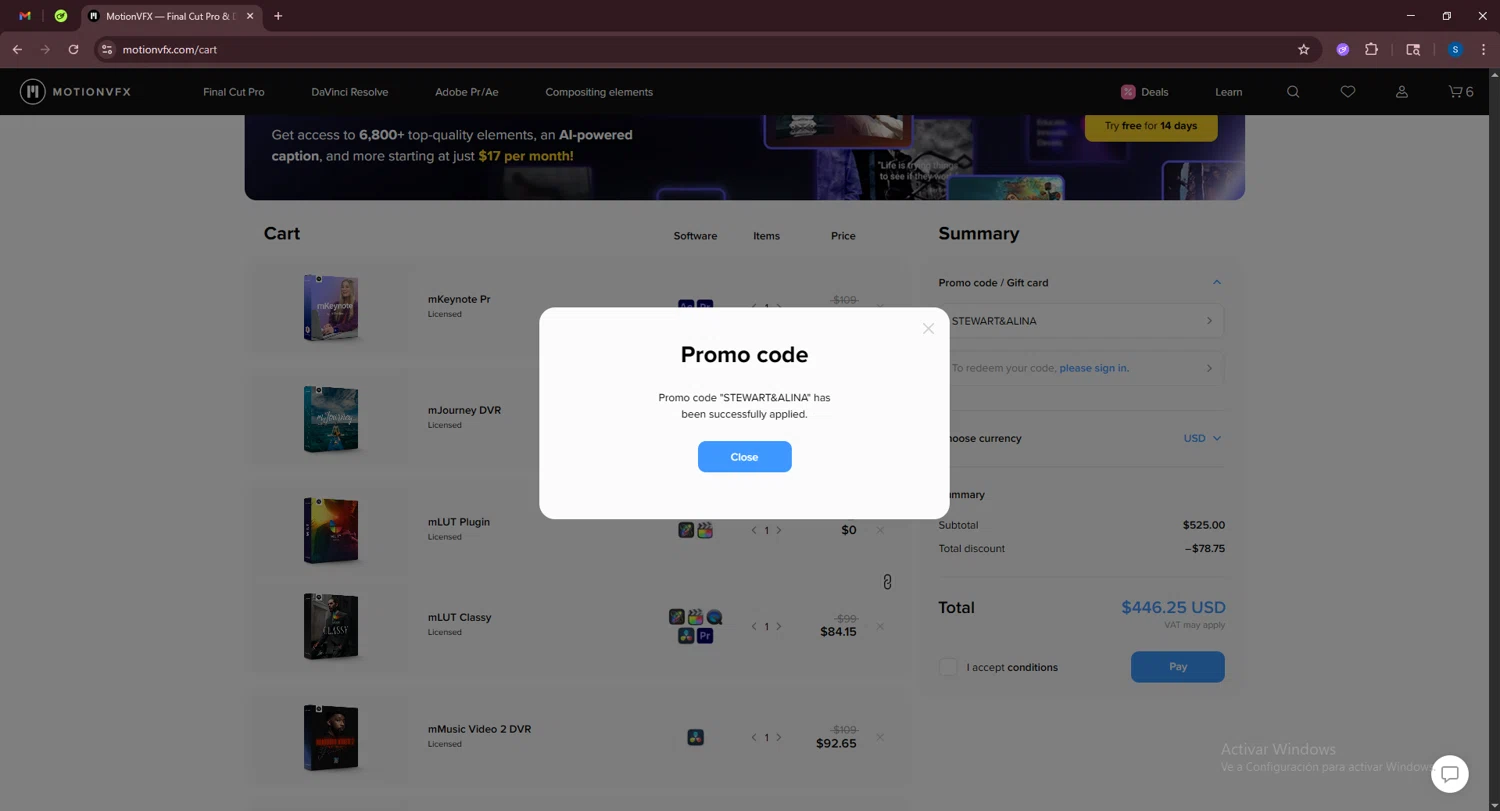Open the mLUT Classy product thumbnail
This screenshot has height=811, width=1500.
point(331,626)
